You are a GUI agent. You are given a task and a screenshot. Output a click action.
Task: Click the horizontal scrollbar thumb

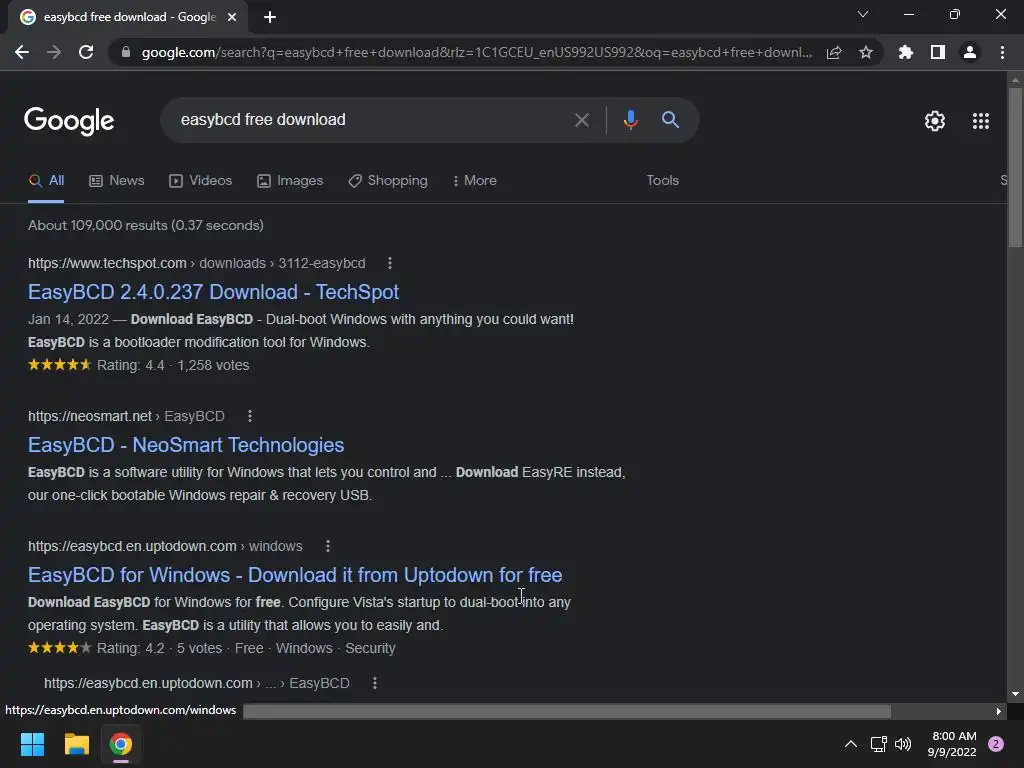567,711
